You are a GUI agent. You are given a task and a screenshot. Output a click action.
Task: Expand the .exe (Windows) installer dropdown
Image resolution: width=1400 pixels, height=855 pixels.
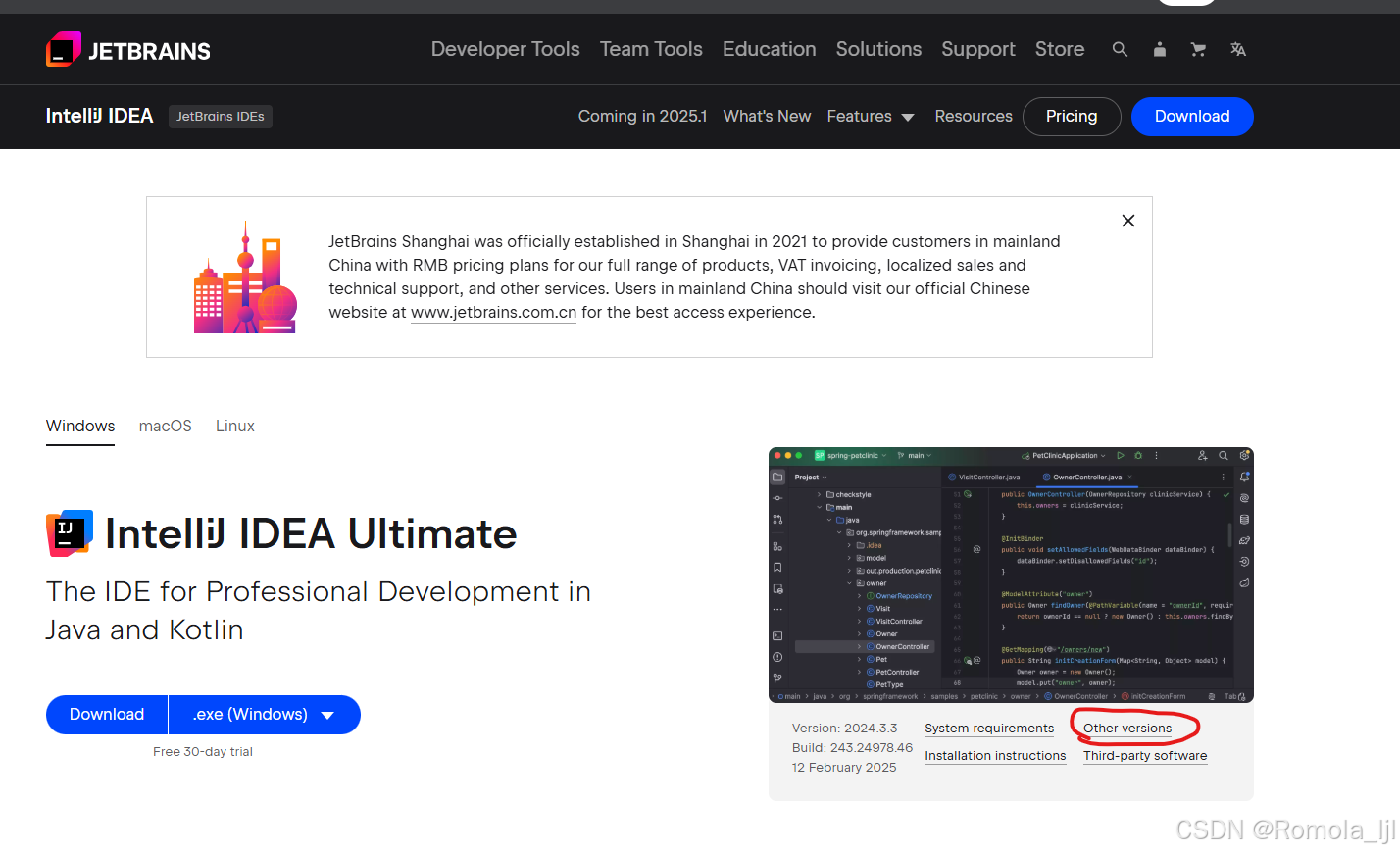(265, 714)
